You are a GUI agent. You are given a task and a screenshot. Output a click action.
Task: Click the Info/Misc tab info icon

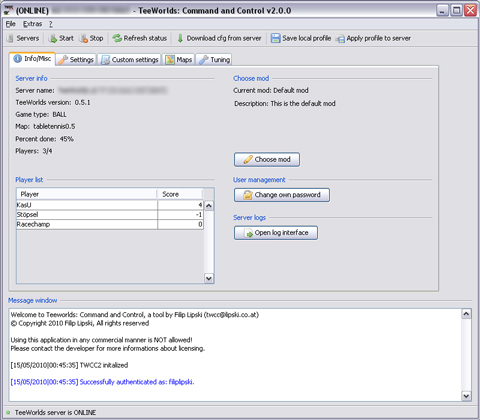(x=17, y=59)
